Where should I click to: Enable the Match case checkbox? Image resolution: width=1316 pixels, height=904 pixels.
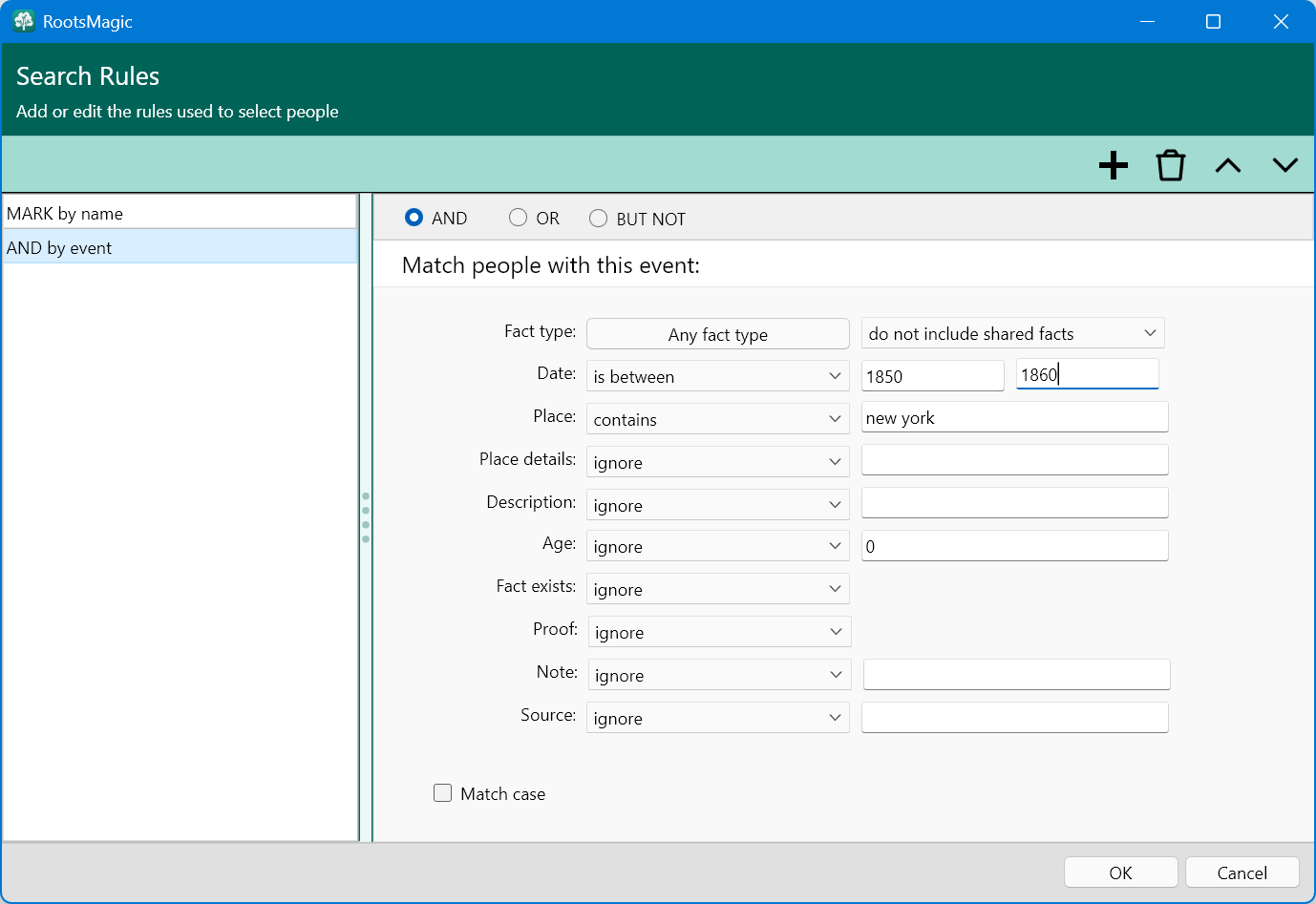[442, 793]
